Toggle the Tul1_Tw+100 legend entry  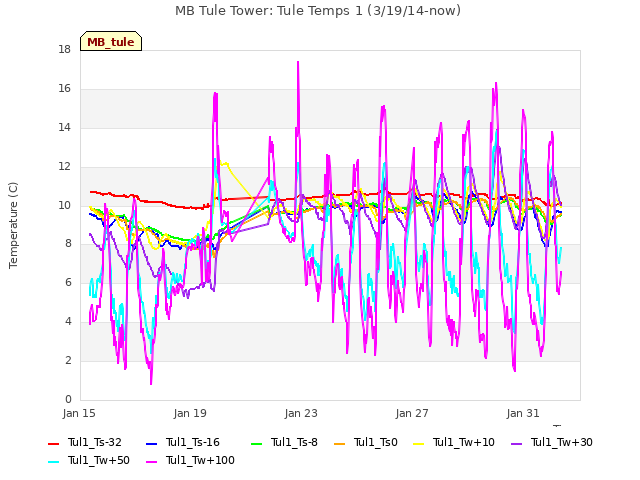[190, 460]
